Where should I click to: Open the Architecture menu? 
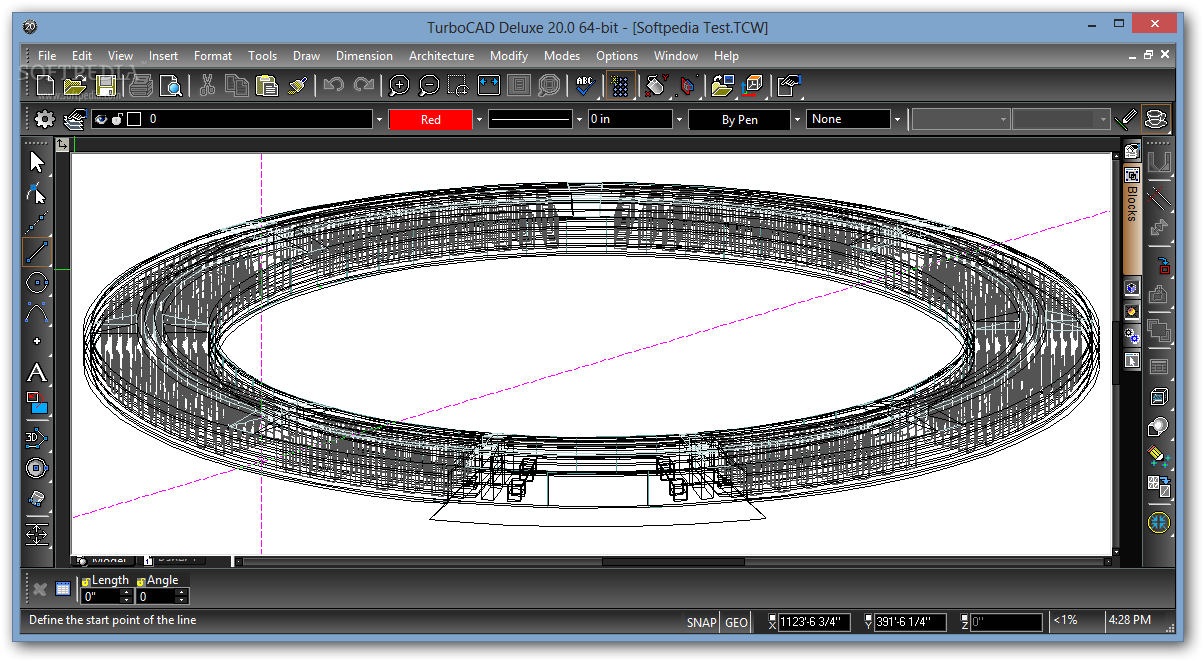(441, 56)
